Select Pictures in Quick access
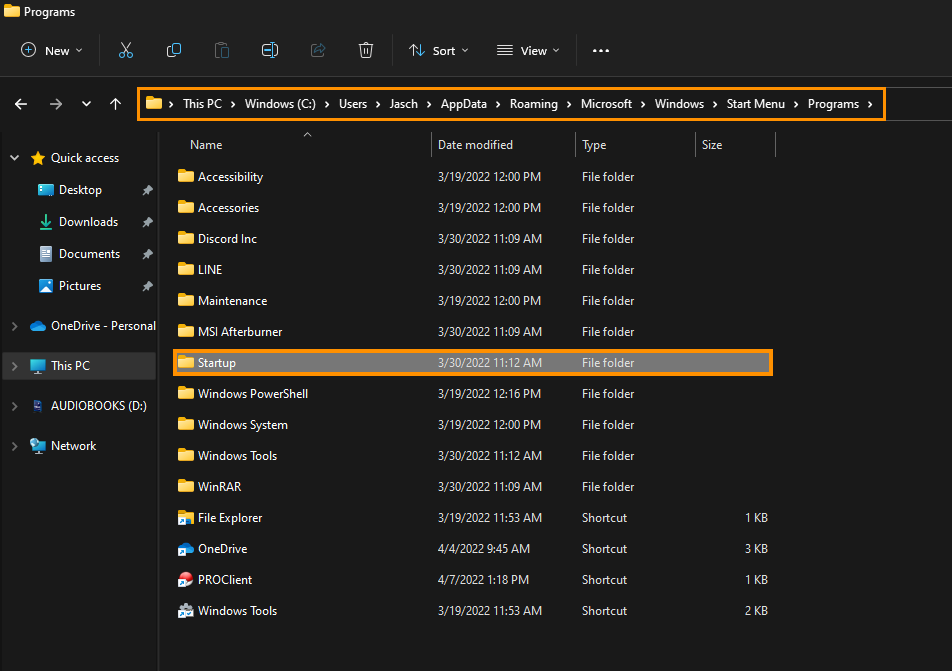 pos(80,286)
